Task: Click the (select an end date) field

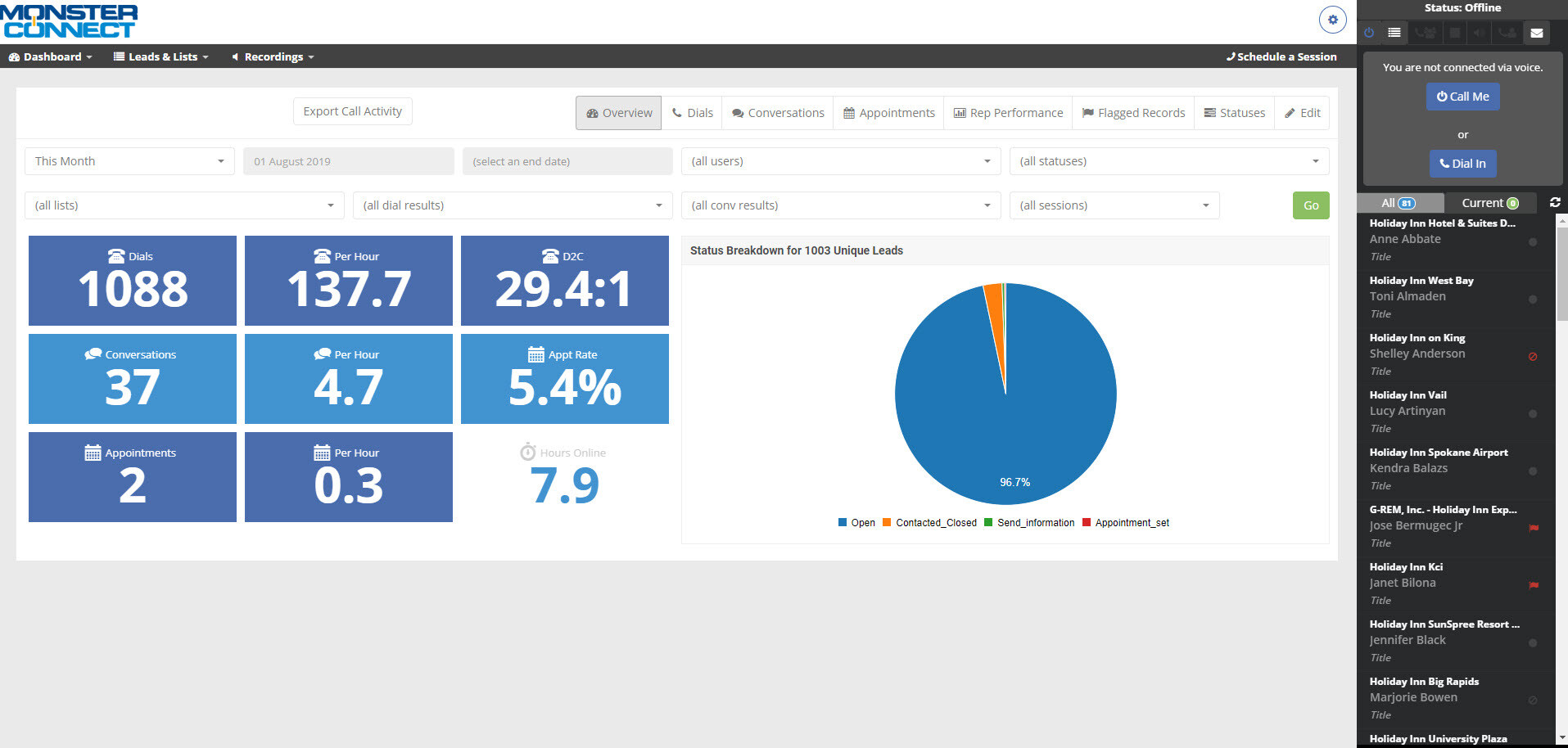Action: coord(567,161)
